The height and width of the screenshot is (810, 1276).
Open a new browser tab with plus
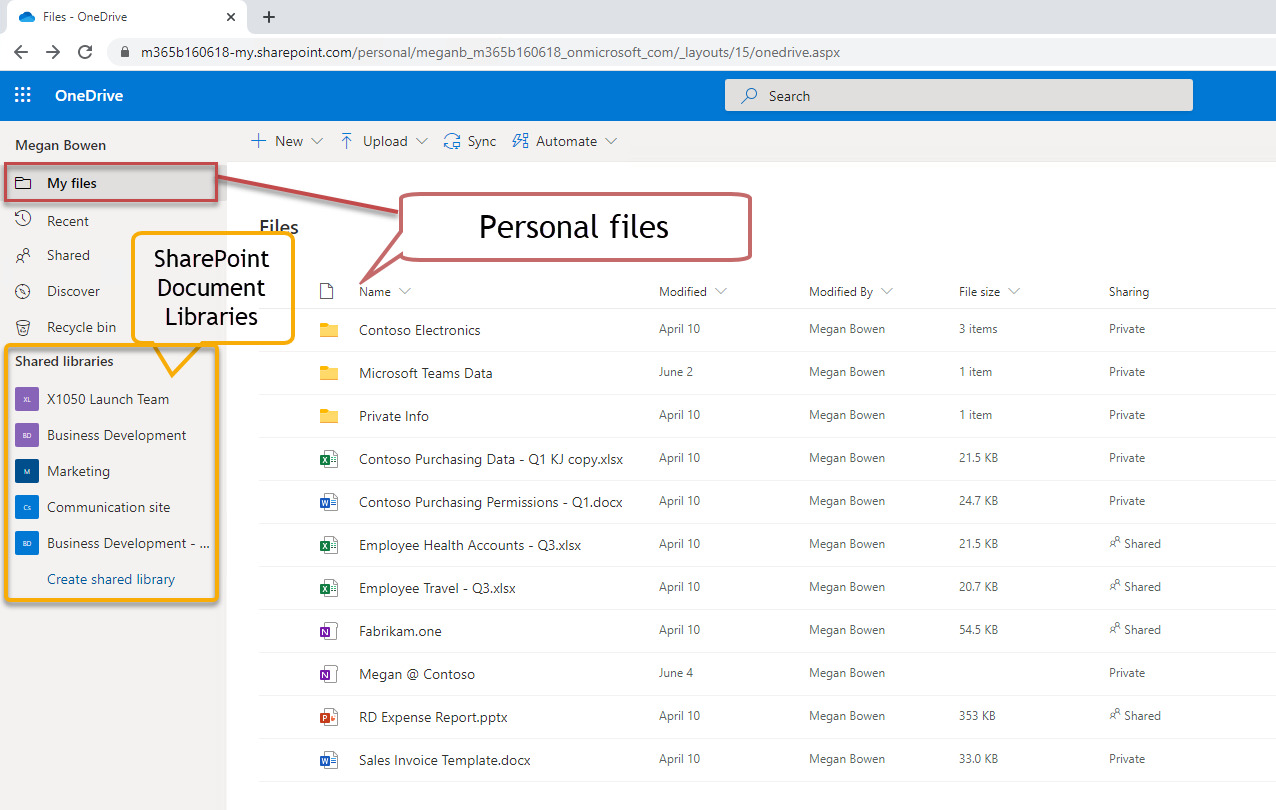pyautogui.click(x=268, y=17)
